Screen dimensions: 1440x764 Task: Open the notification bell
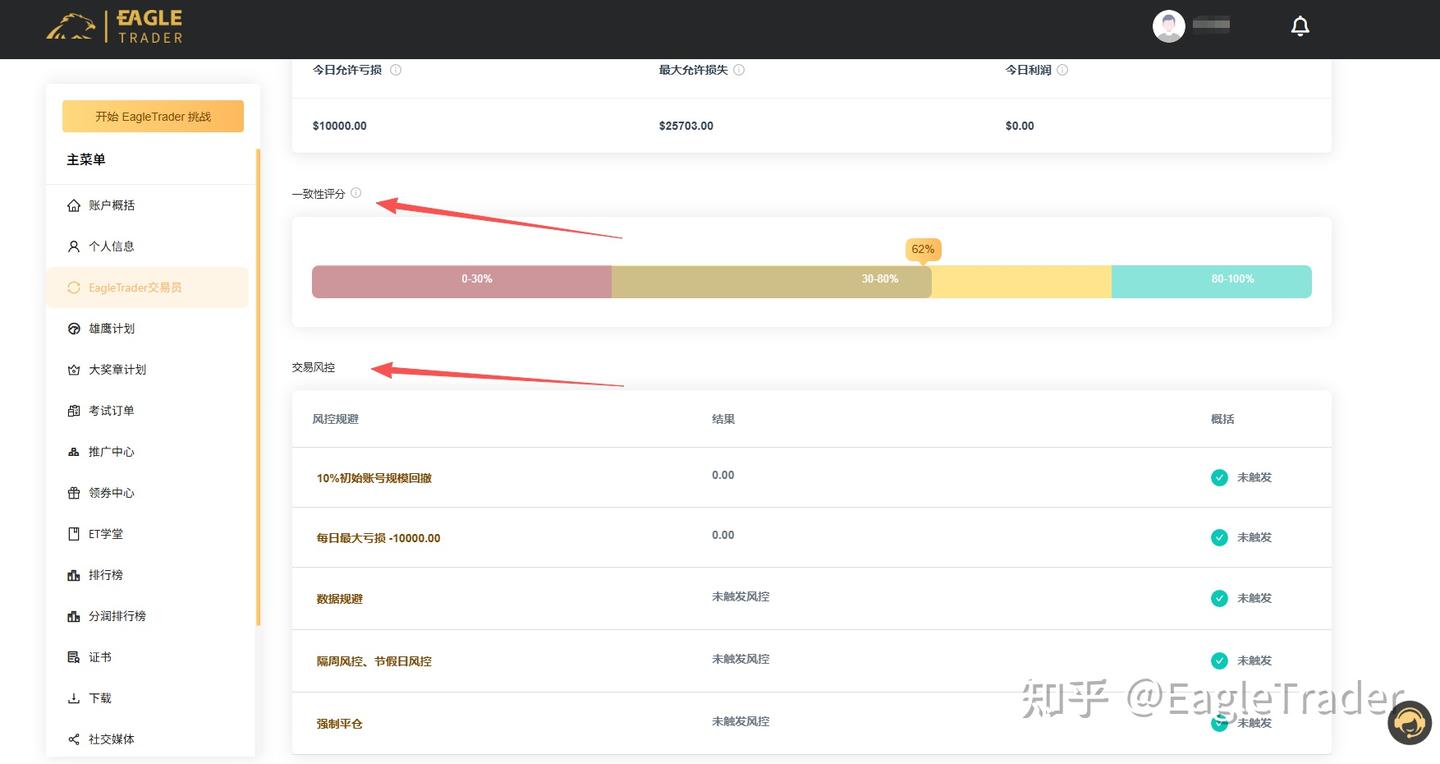click(1300, 25)
